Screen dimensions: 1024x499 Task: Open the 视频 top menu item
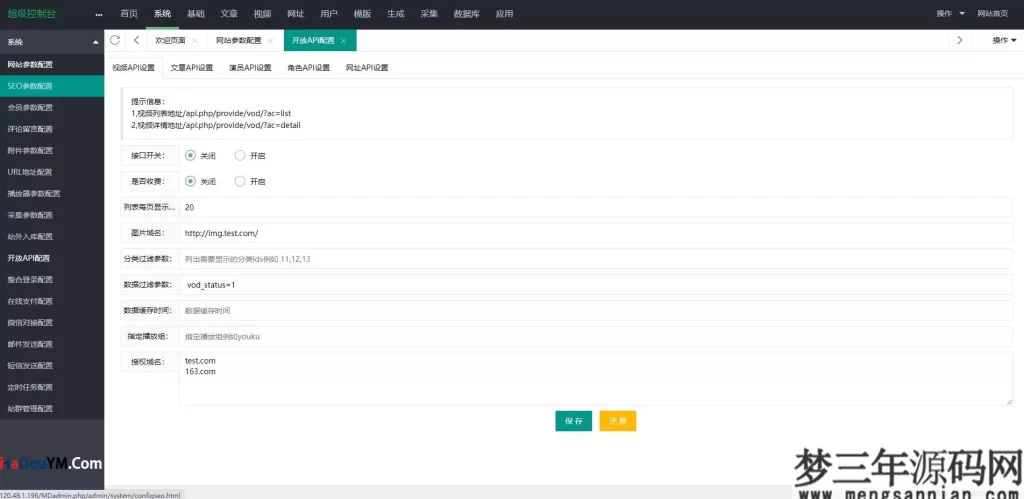pos(262,14)
